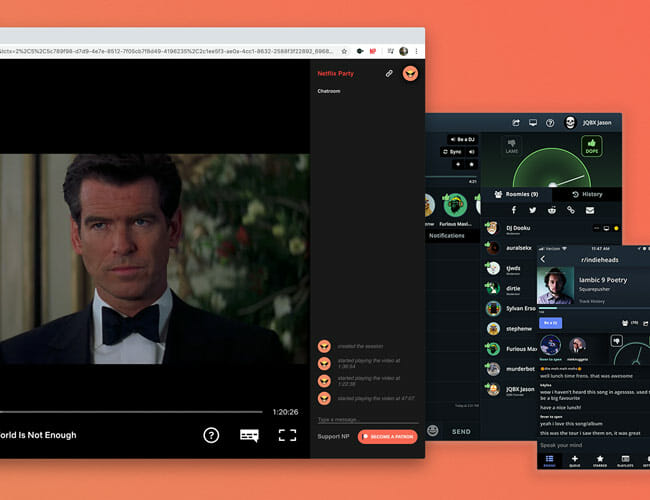The height and width of the screenshot is (500, 650).
Task: Click the r/indieheads room title on mobile
Action: pyautogui.click(x=600, y=260)
